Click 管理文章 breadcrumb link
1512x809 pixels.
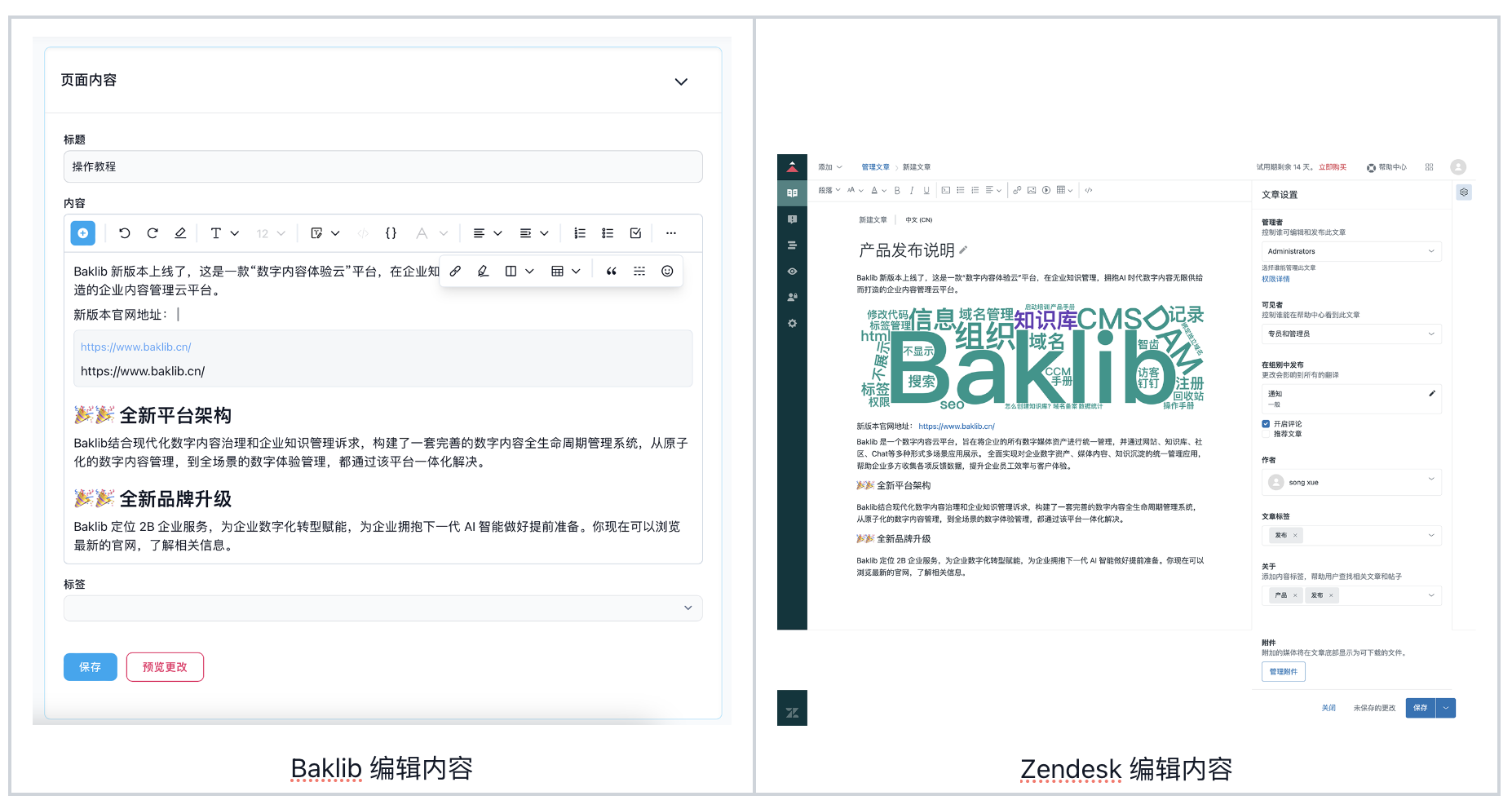(x=875, y=167)
